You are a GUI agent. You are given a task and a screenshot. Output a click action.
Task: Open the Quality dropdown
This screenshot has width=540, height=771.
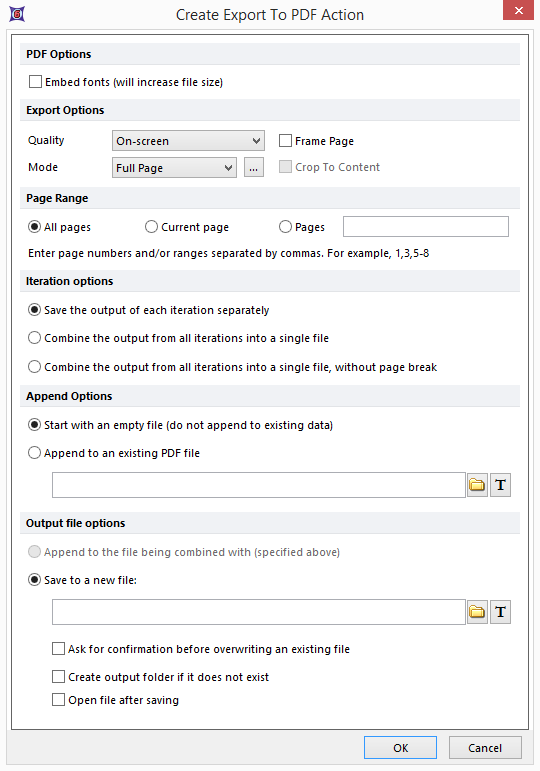(x=188, y=141)
